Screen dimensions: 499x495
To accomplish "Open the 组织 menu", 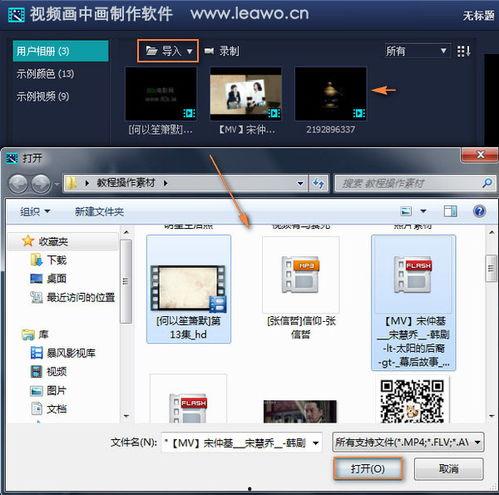I will 35,211.
